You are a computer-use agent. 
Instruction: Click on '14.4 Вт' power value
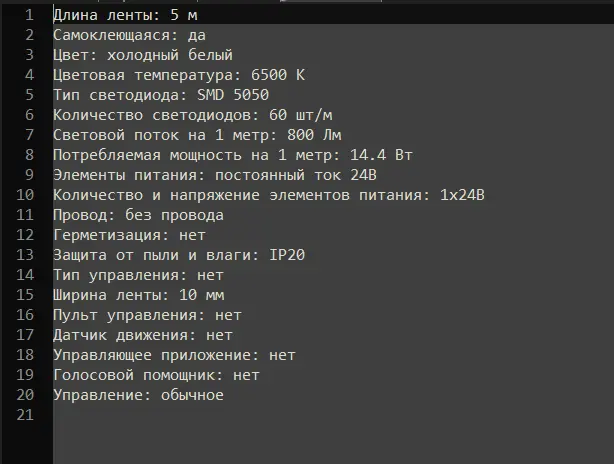tap(381, 155)
